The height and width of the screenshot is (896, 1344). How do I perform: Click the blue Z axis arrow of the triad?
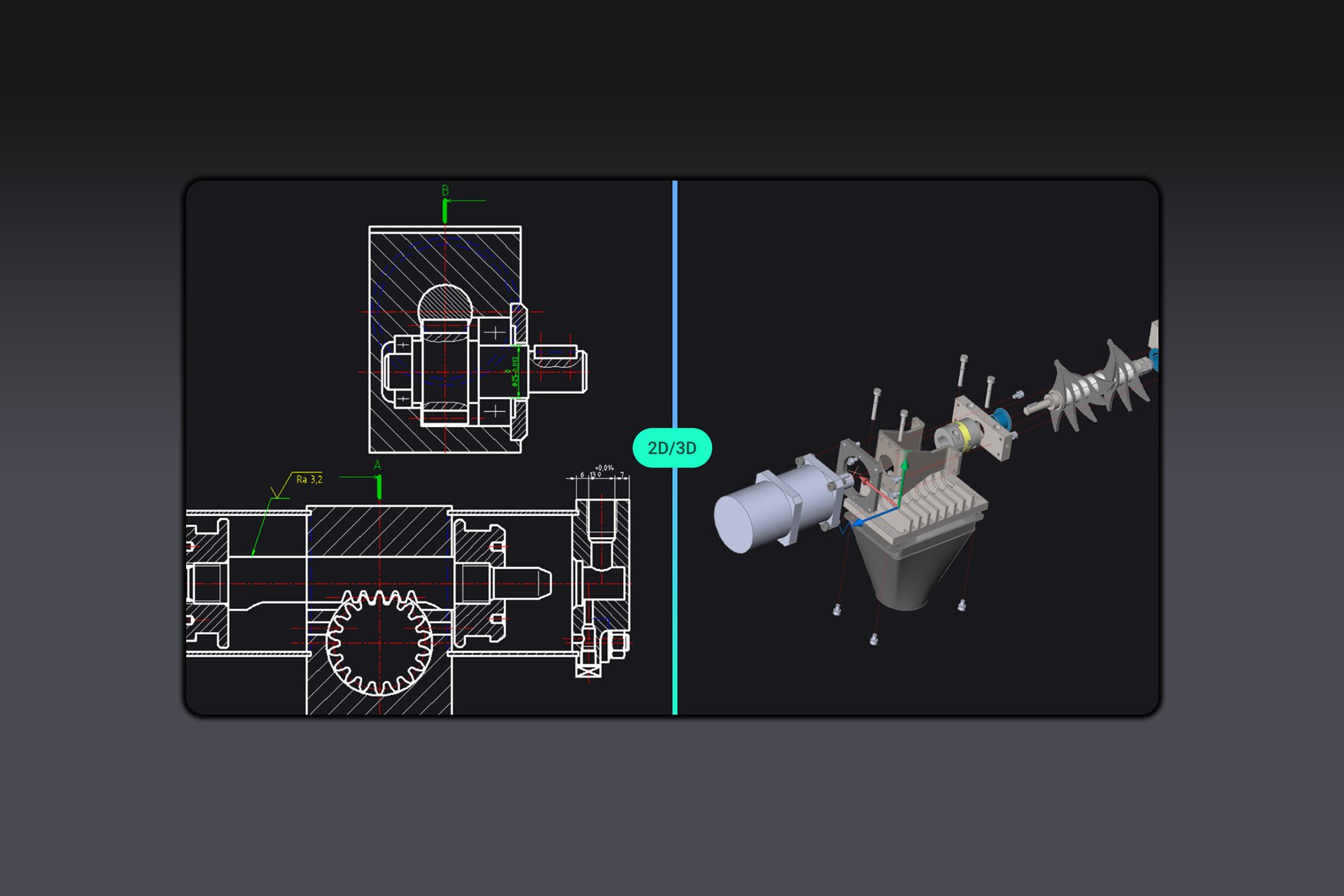[x=859, y=524]
